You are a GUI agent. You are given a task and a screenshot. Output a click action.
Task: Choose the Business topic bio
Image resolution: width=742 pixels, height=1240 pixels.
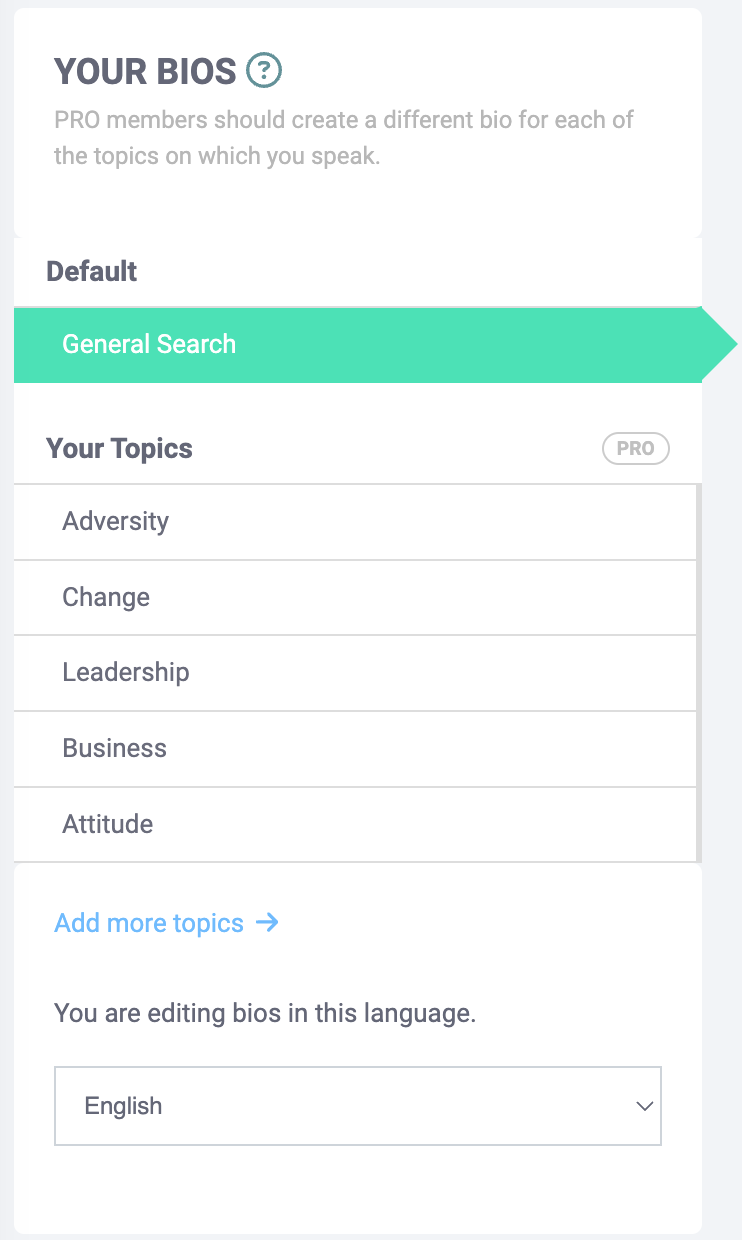pyautogui.click(x=355, y=749)
